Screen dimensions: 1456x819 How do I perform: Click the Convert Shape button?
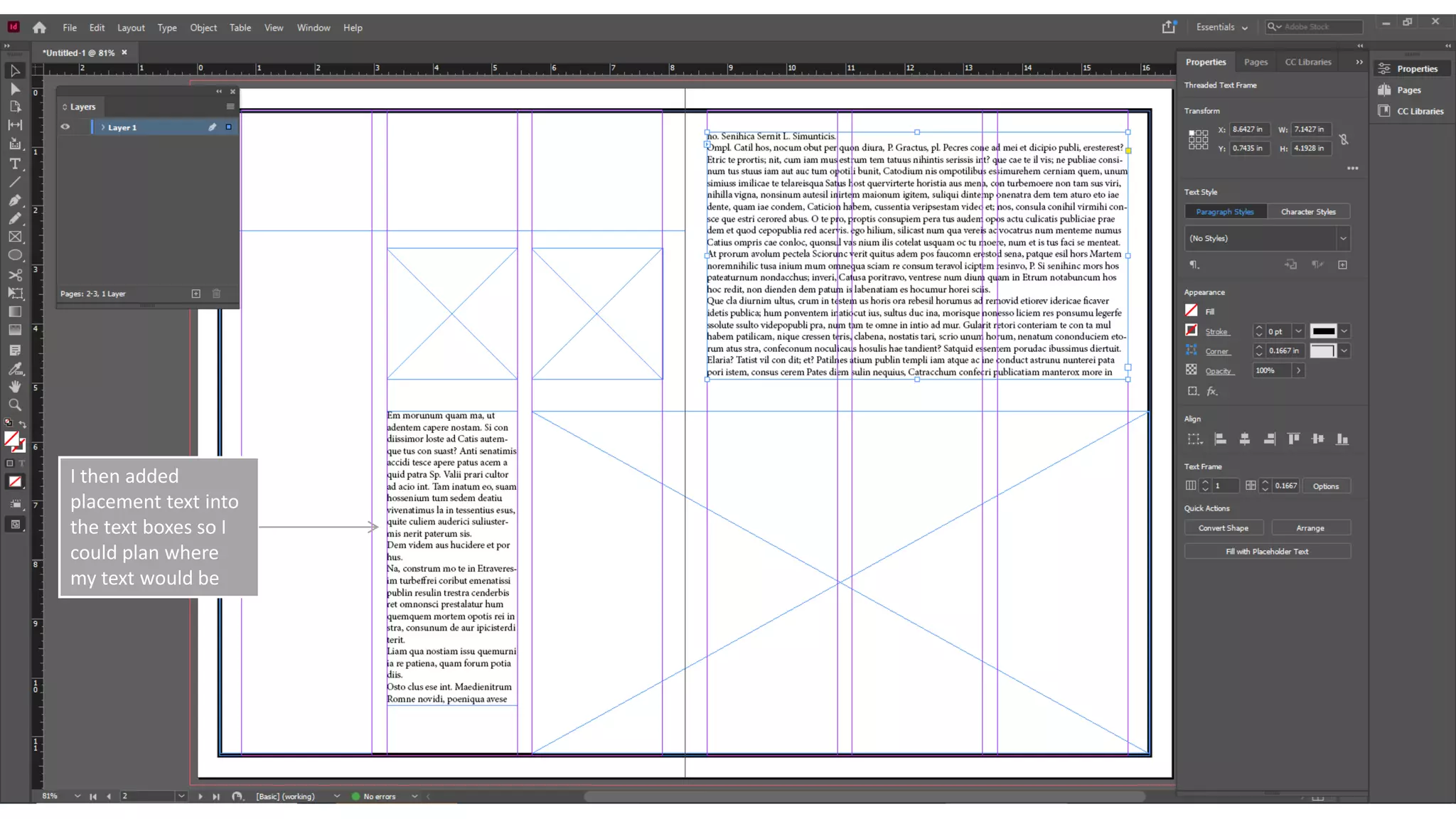(1223, 528)
